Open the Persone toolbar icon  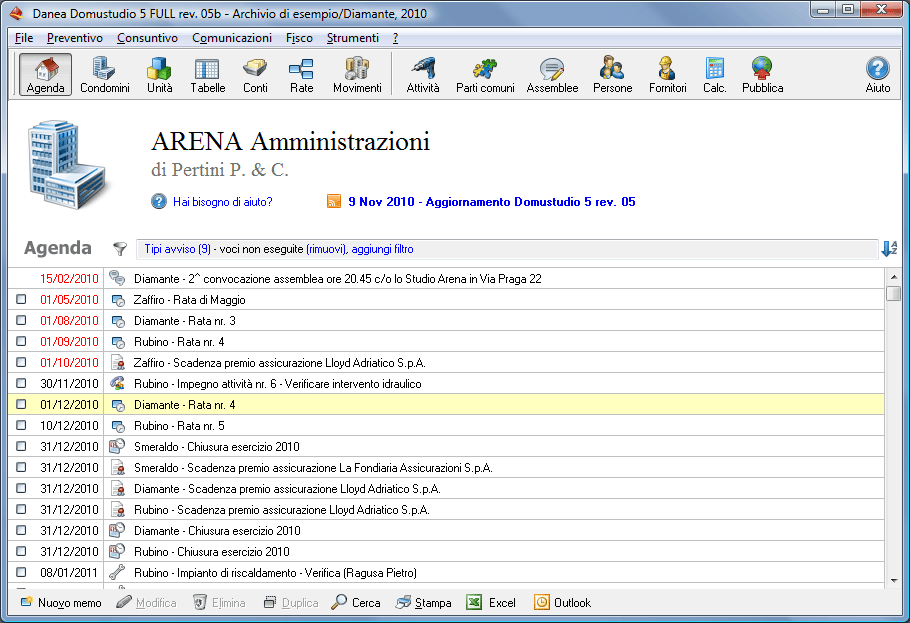click(613, 74)
